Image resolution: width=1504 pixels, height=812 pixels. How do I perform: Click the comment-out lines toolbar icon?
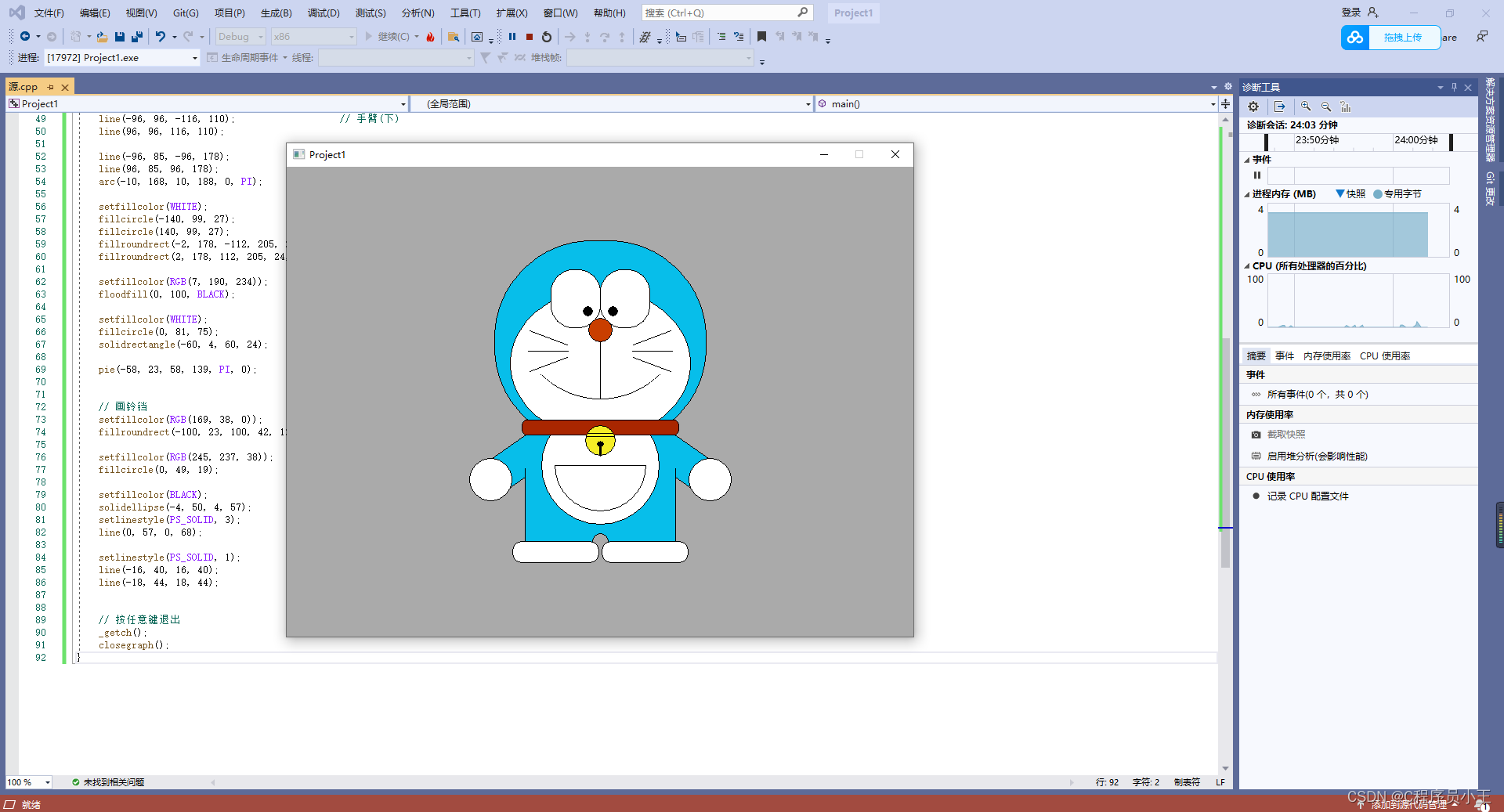tap(721, 36)
